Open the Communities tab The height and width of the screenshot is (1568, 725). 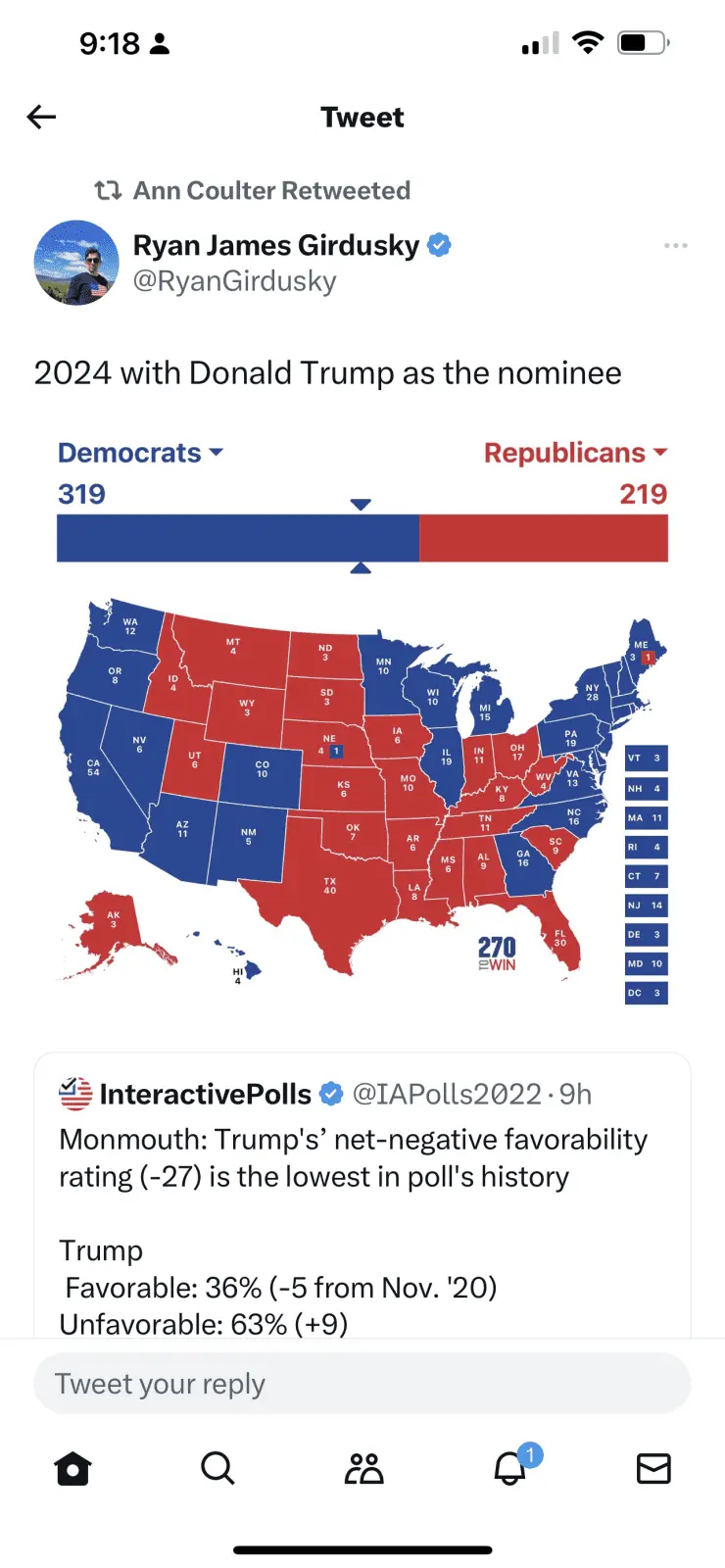(x=363, y=1468)
